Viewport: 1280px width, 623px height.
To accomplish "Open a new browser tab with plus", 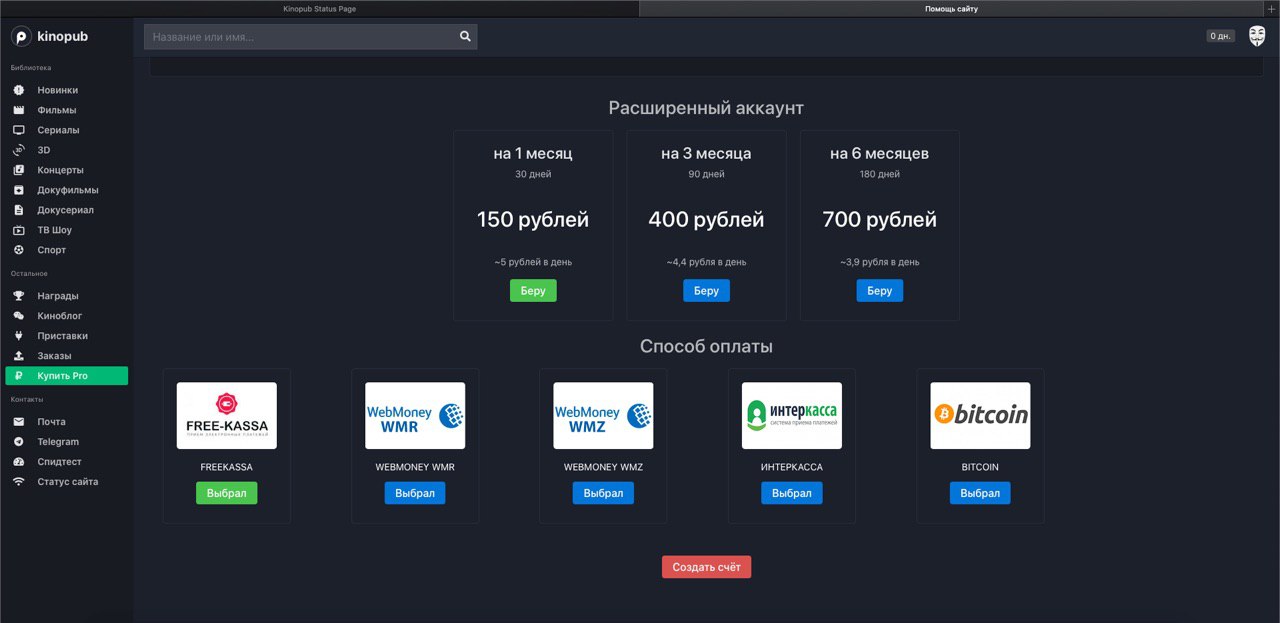I will [x=1272, y=9].
